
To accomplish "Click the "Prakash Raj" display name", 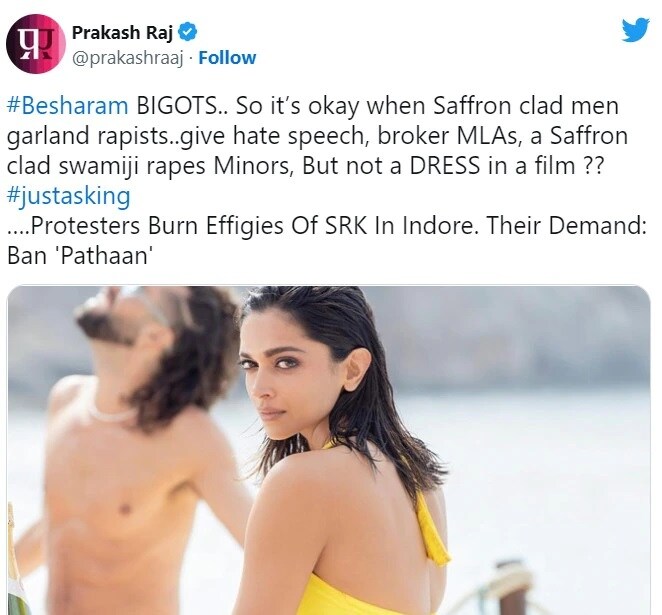I will click(122, 33).
